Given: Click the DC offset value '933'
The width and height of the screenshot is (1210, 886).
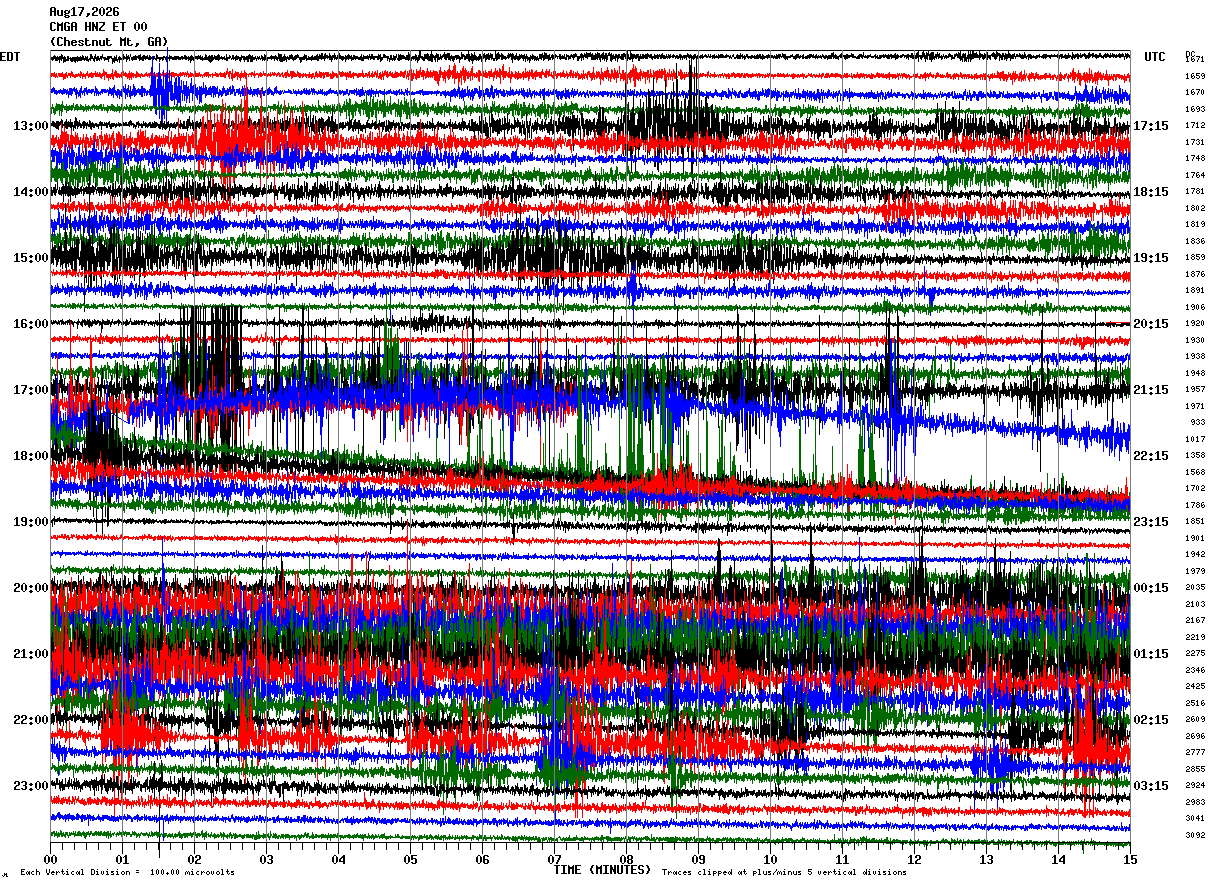Looking at the screenshot, I should 1197,422.
